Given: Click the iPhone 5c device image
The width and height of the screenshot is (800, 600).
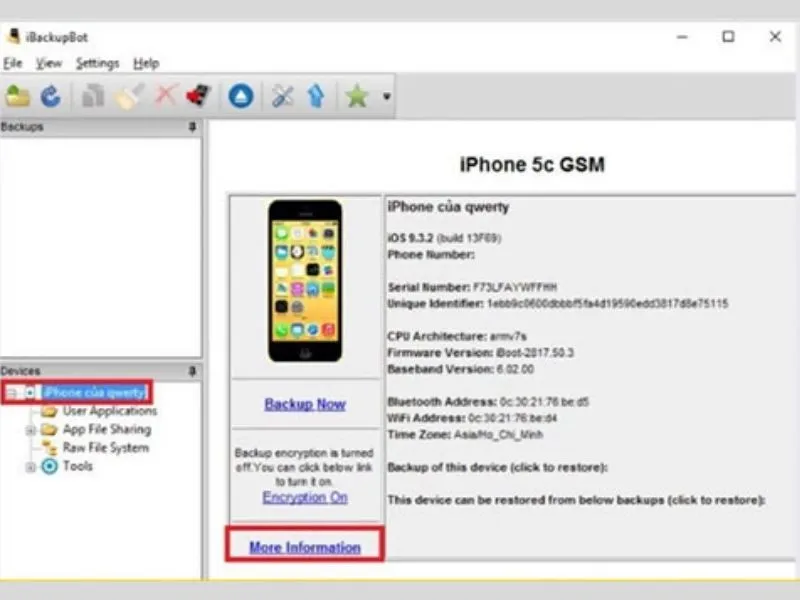Looking at the screenshot, I should tap(305, 281).
